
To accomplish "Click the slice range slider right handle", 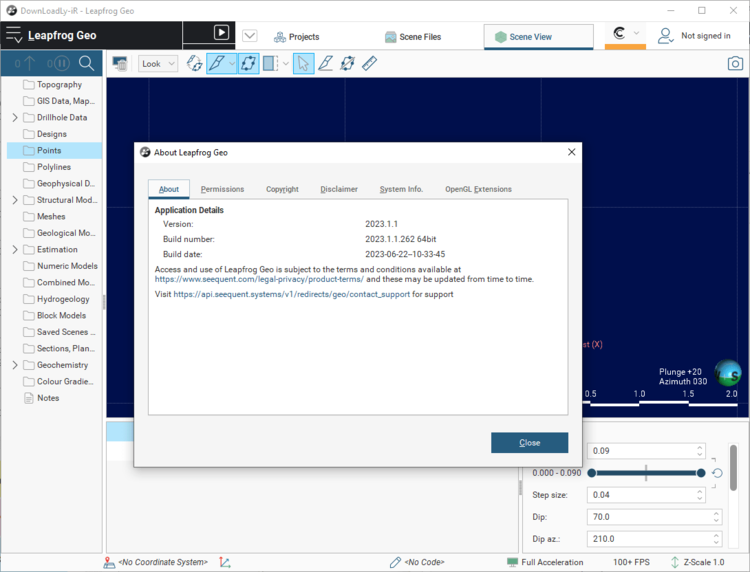I will [701, 473].
